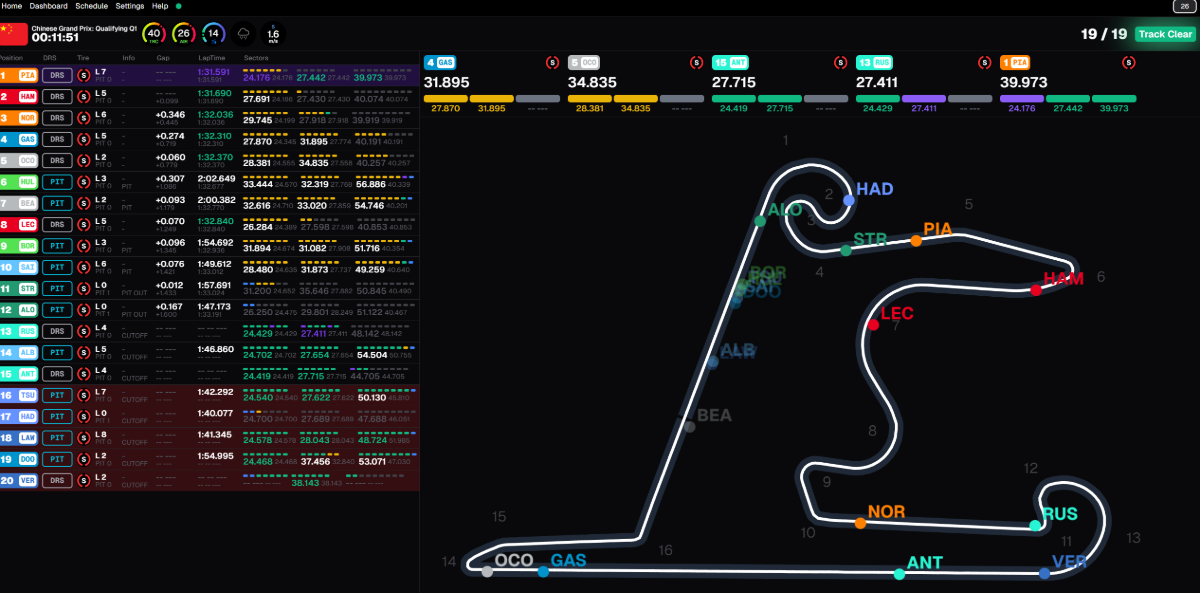
Task: Open the Settings menu
Action: pyautogui.click(x=130, y=6)
